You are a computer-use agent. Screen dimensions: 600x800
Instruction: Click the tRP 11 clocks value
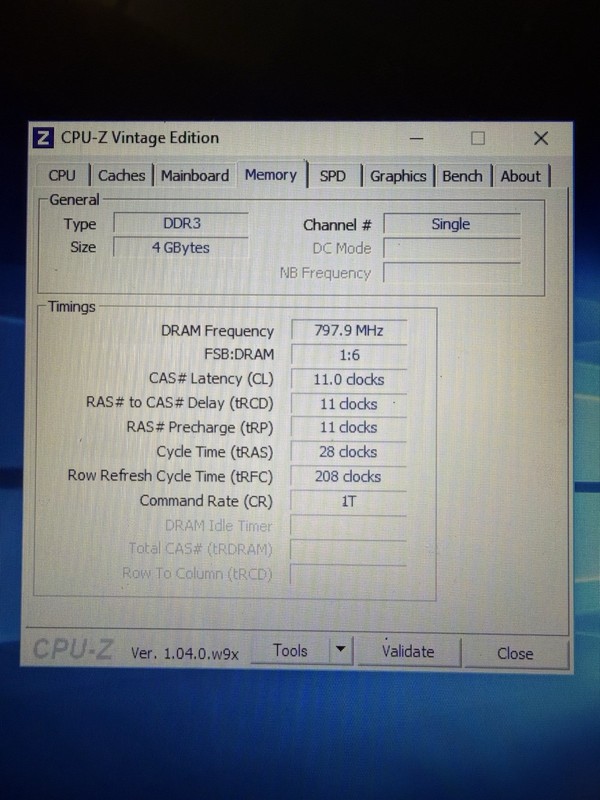point(349,428)
